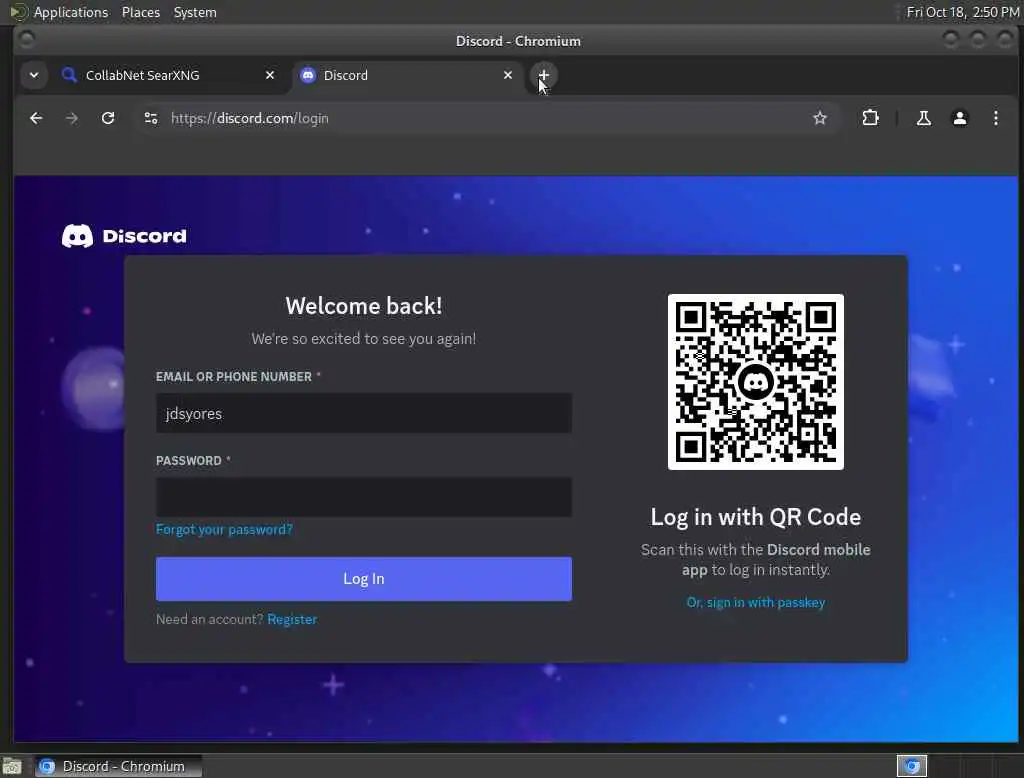Screen dimensions: 1024x778
Task: Click Discord - Chromium taskbar button
Action: pyautogui.click(x=118, y=766)
